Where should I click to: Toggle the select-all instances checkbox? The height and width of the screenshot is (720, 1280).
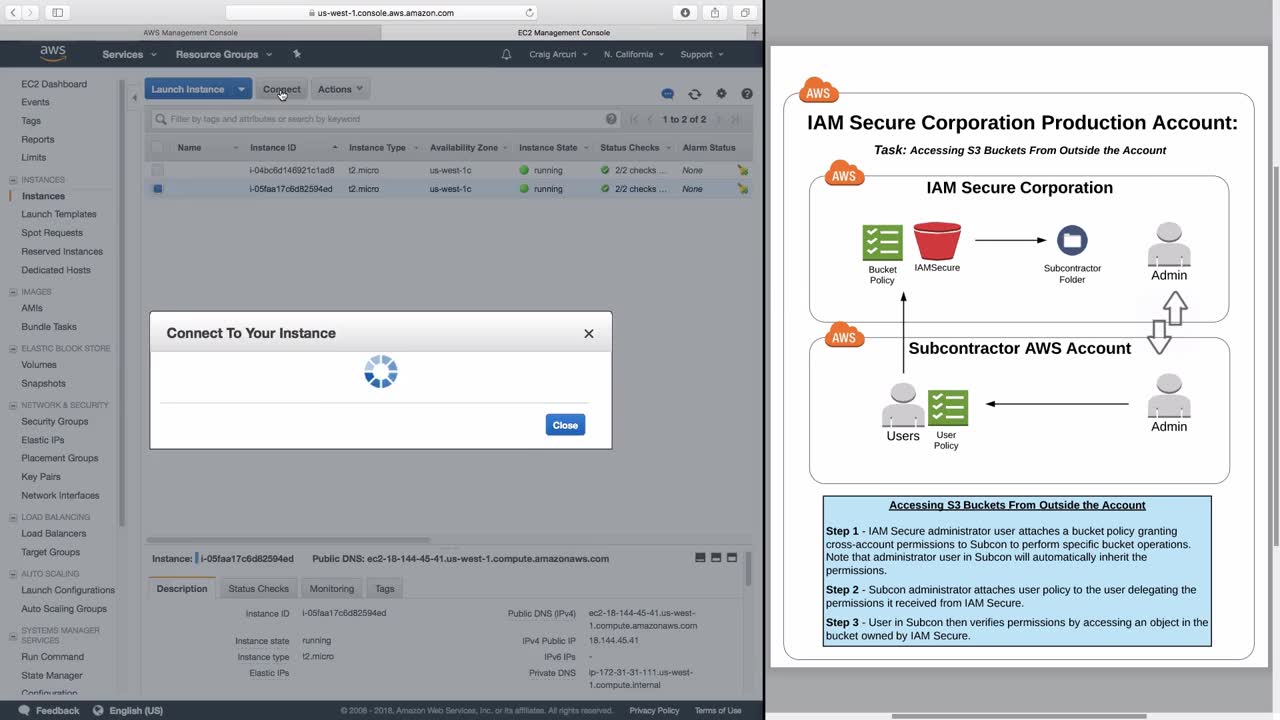[157, 148]
